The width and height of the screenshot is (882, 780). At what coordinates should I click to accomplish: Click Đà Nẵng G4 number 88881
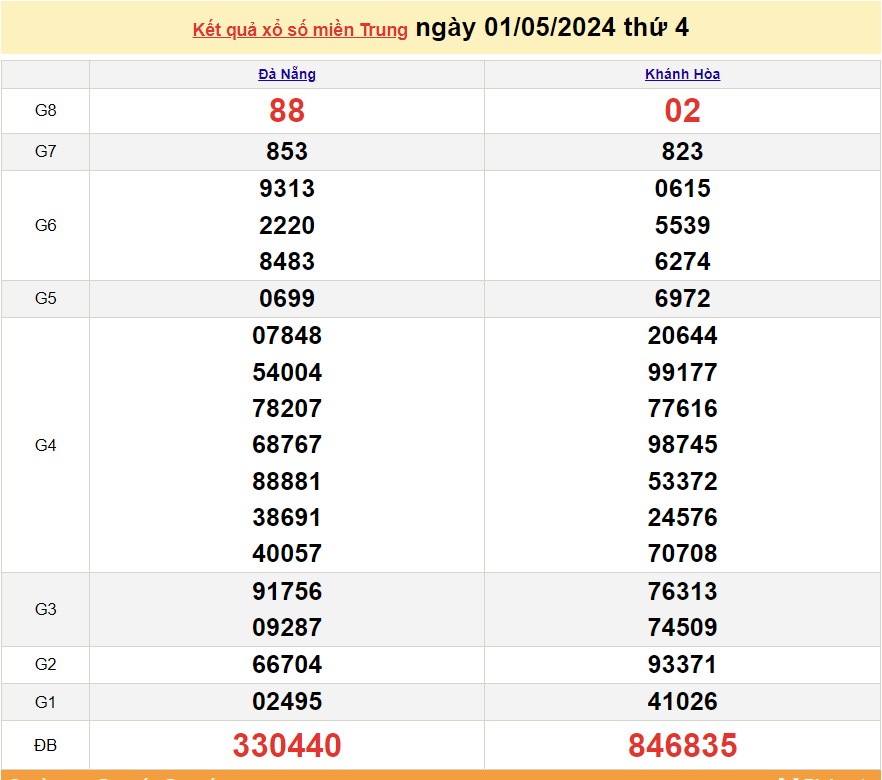pyautogui.click(x=287, y=482)
